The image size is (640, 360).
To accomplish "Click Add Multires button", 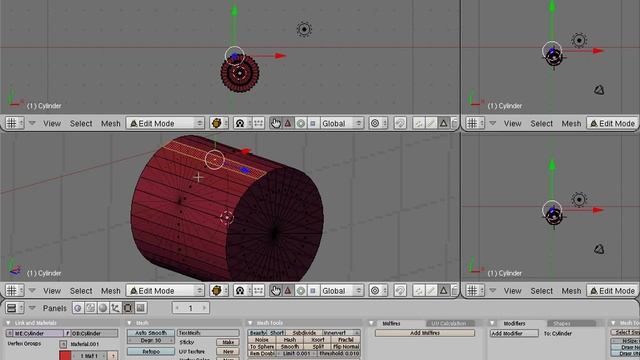I will [424, 333].
